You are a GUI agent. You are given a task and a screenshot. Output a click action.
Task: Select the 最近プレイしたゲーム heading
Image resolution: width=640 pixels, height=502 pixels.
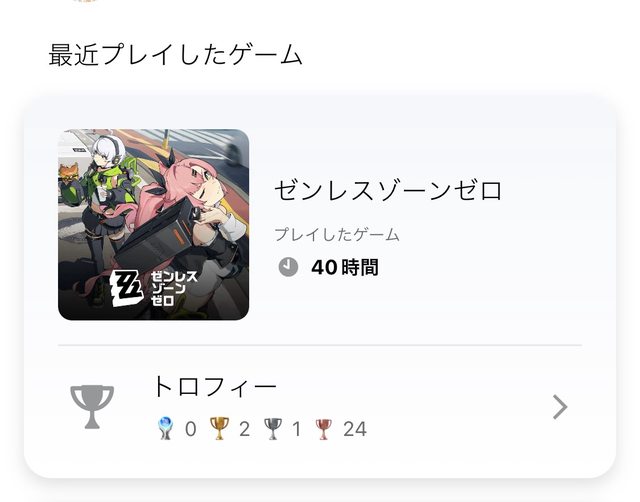(x=176, y=55)
